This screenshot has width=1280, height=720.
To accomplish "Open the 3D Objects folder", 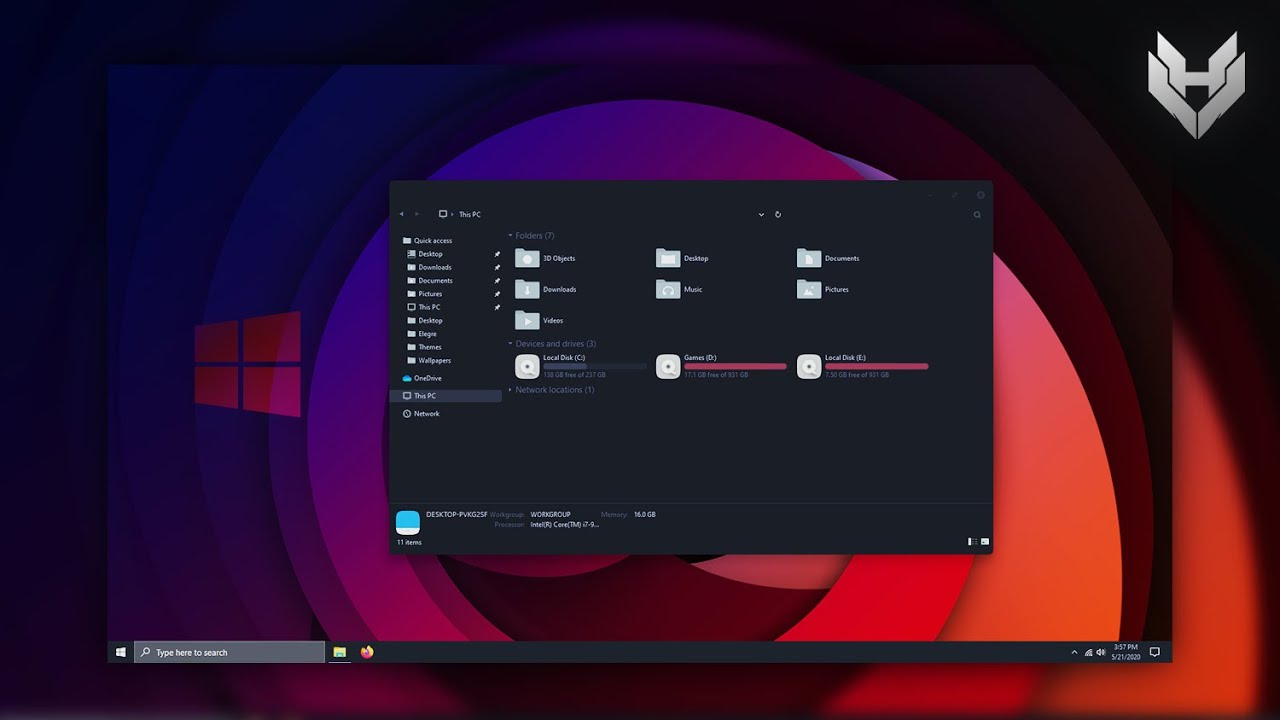I will (x=545, y=258).
